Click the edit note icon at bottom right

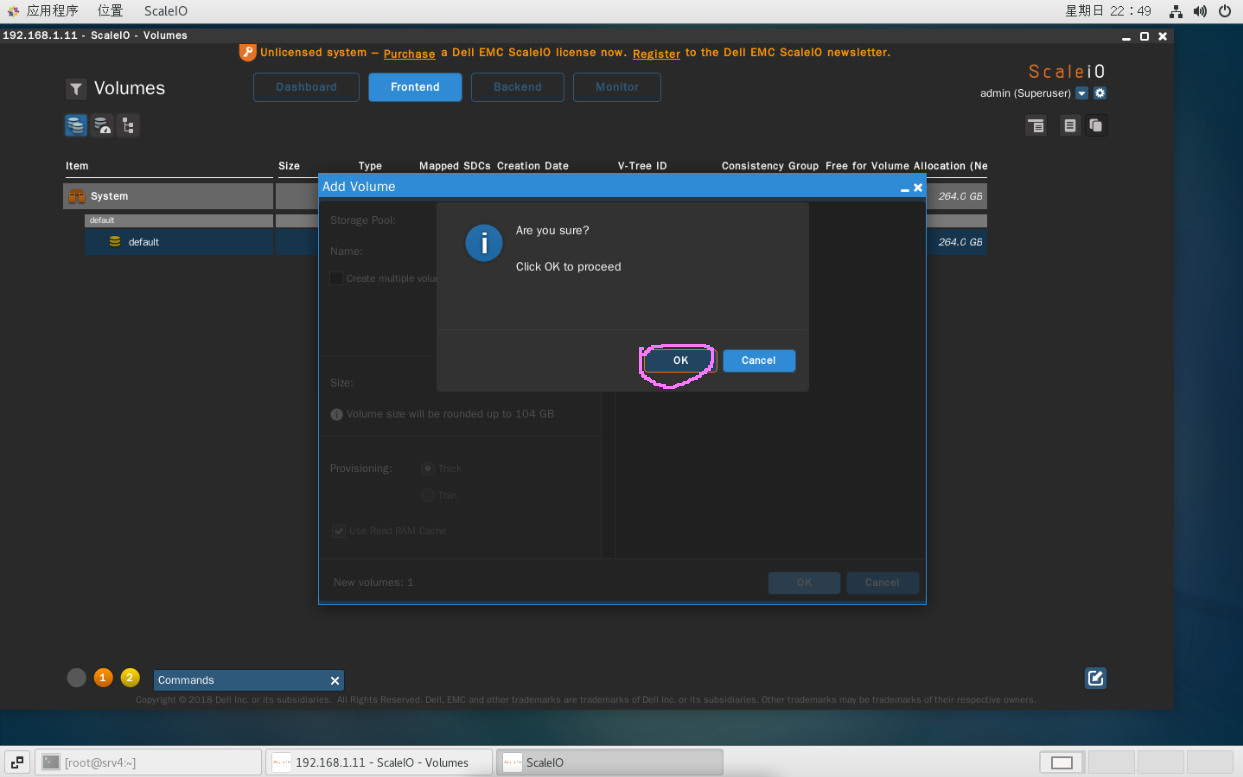tap(1096, 678)
